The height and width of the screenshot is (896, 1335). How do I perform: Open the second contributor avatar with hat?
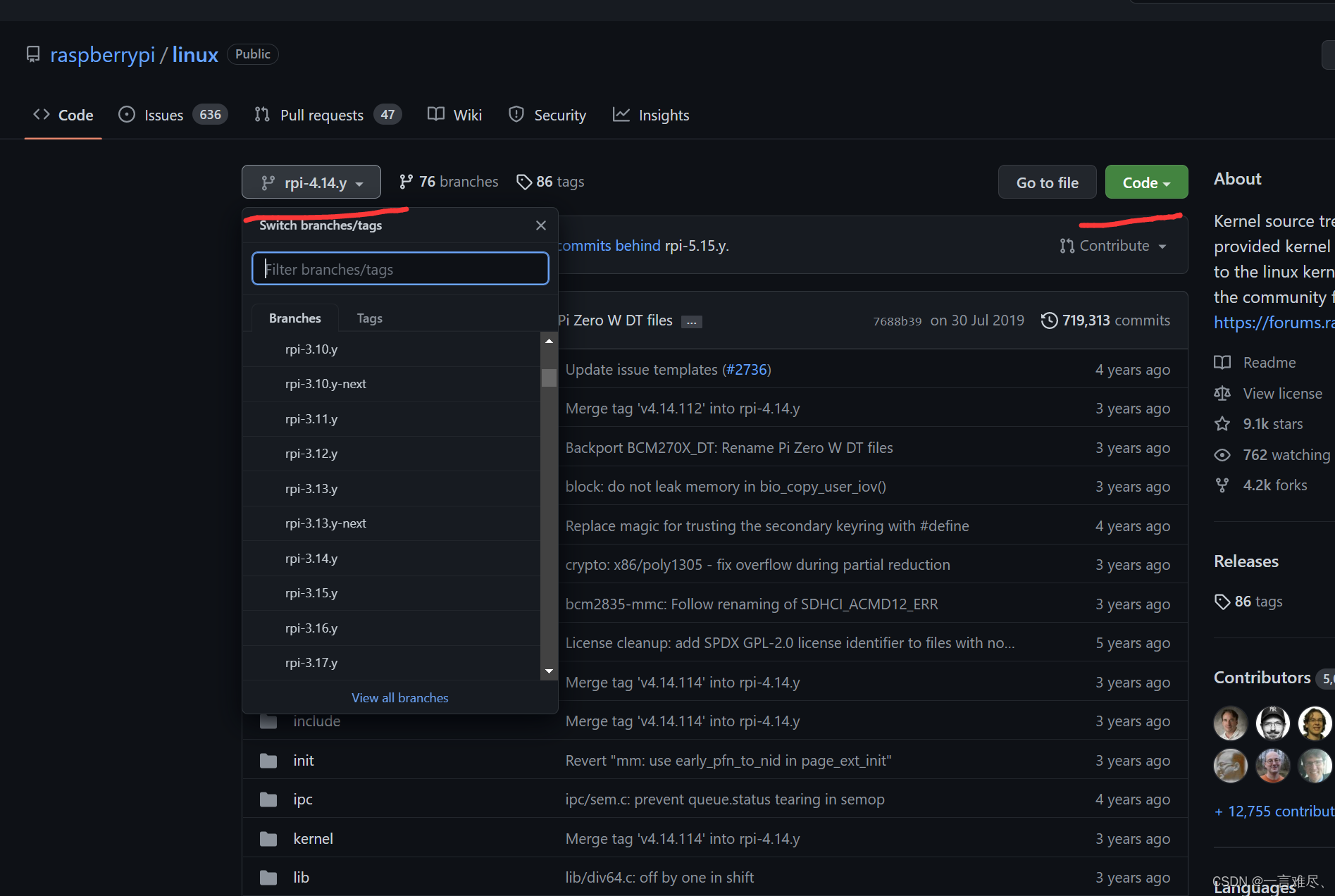(1272, 723)
